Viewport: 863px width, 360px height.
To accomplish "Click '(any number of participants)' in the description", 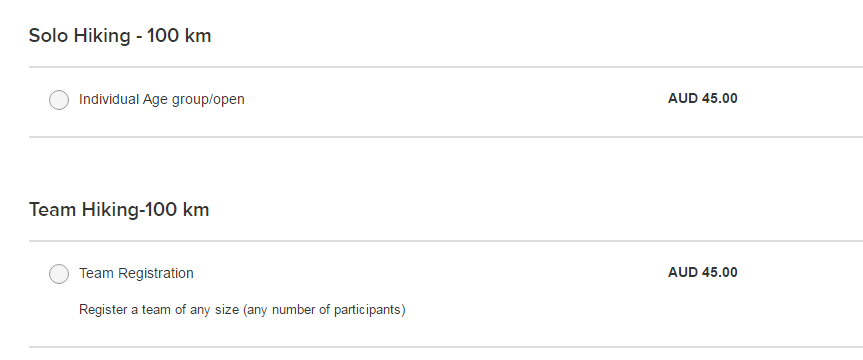I will tap(324, 310).
